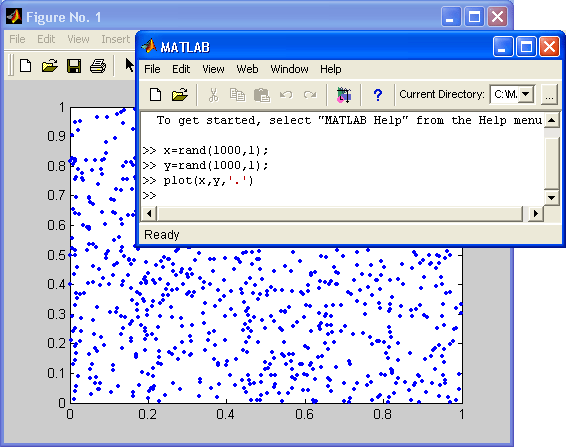Viewport: 566px width, 447px height.
Task: Click the MATLAB title bar text
Action: point(185,47)
